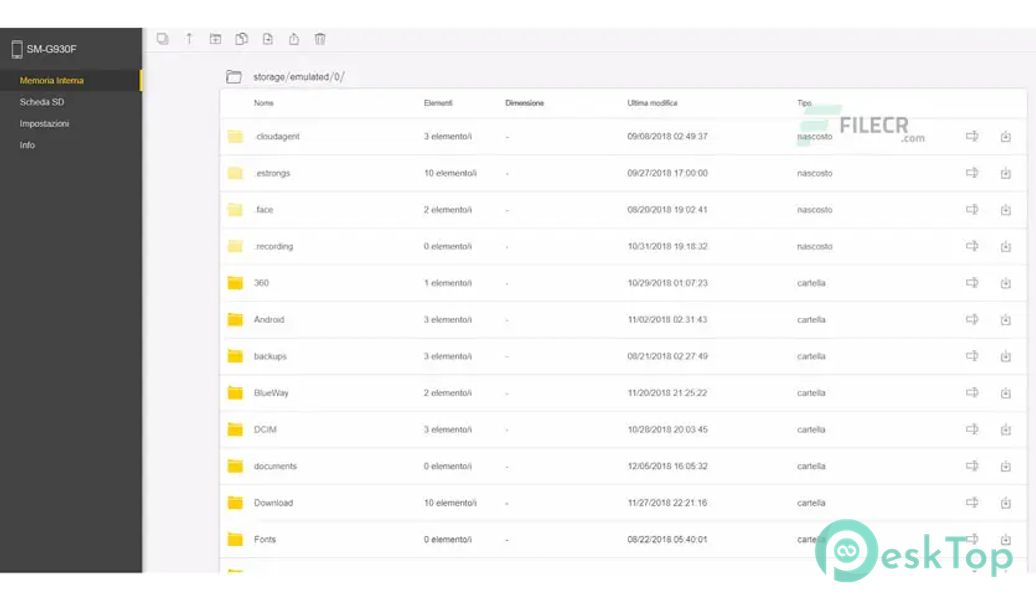The width and height of the screenshot is (1036, 600).
Task: Open the .estrongs folder name
Action: tap(272, 173)
